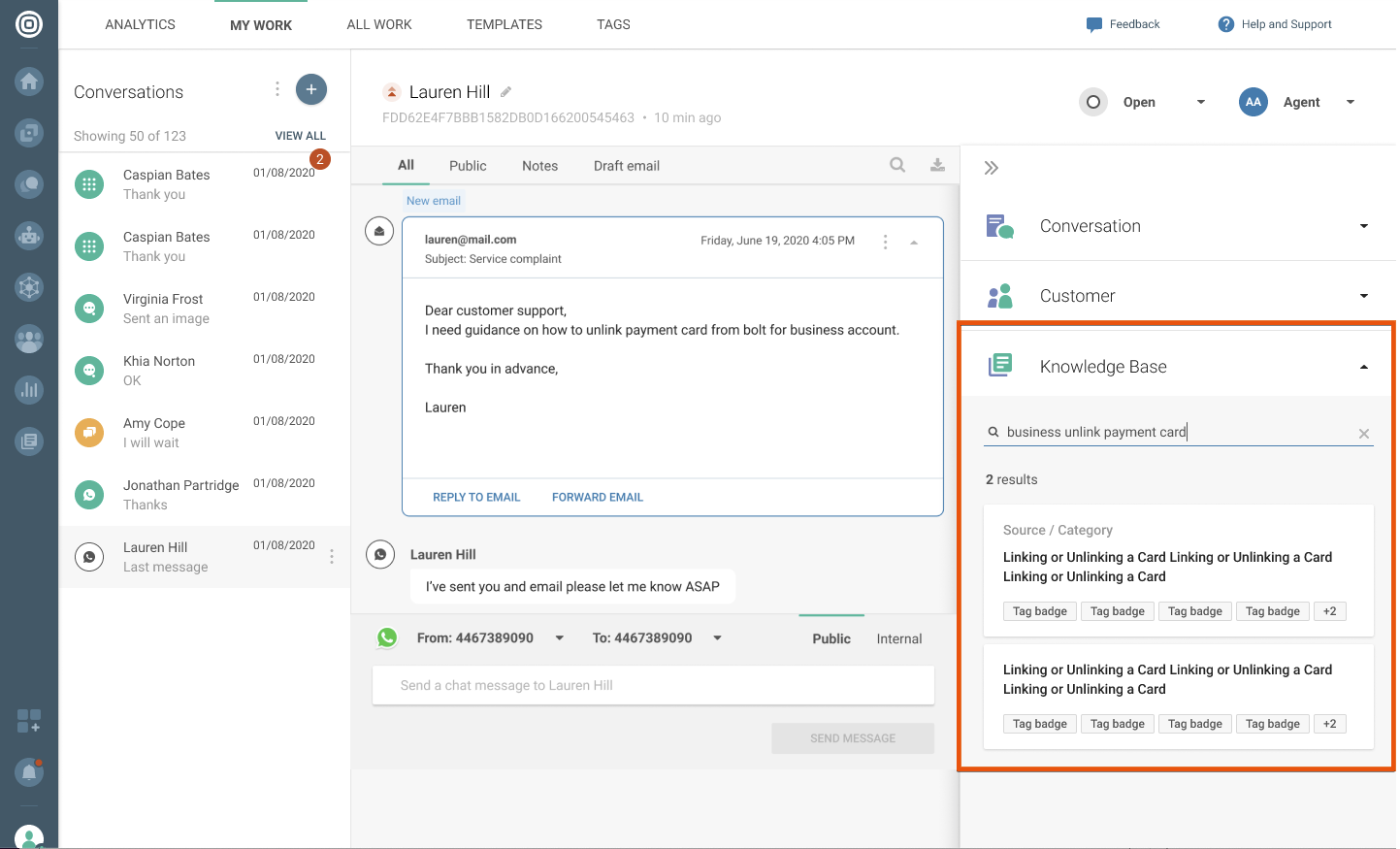This screenshot has width=1400, height=849.
Task: Open notifications bell in the sidebar
Action: tap(29, 772)
